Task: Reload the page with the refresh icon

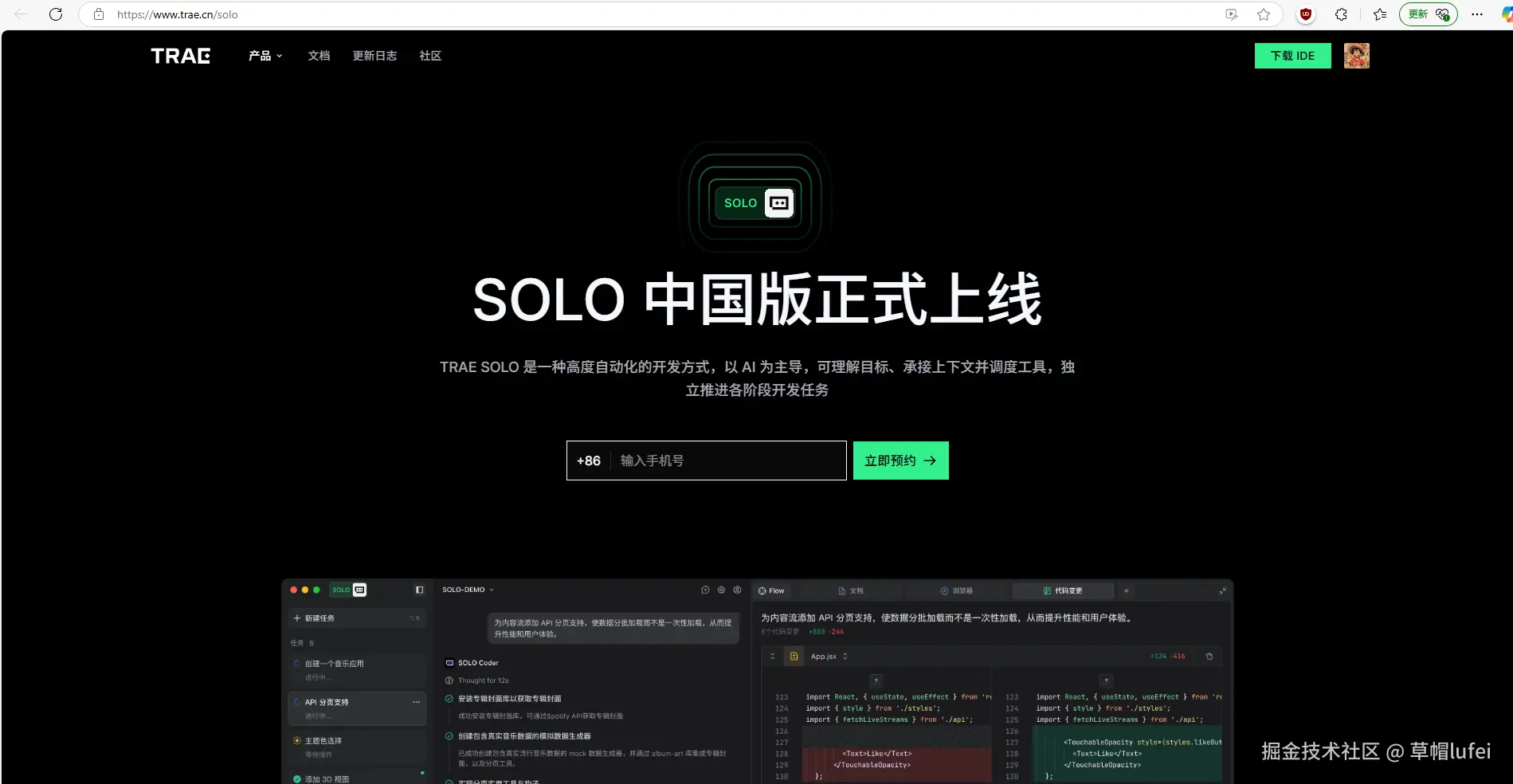Action: click(56, 14)
